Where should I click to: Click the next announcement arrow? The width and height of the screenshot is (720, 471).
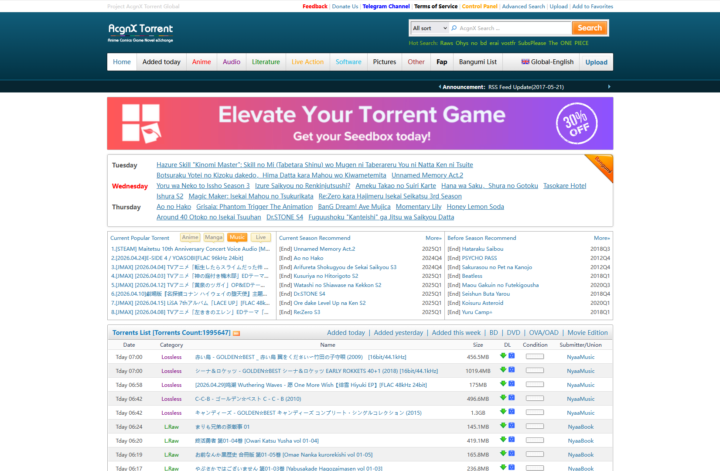pos(609,87)
